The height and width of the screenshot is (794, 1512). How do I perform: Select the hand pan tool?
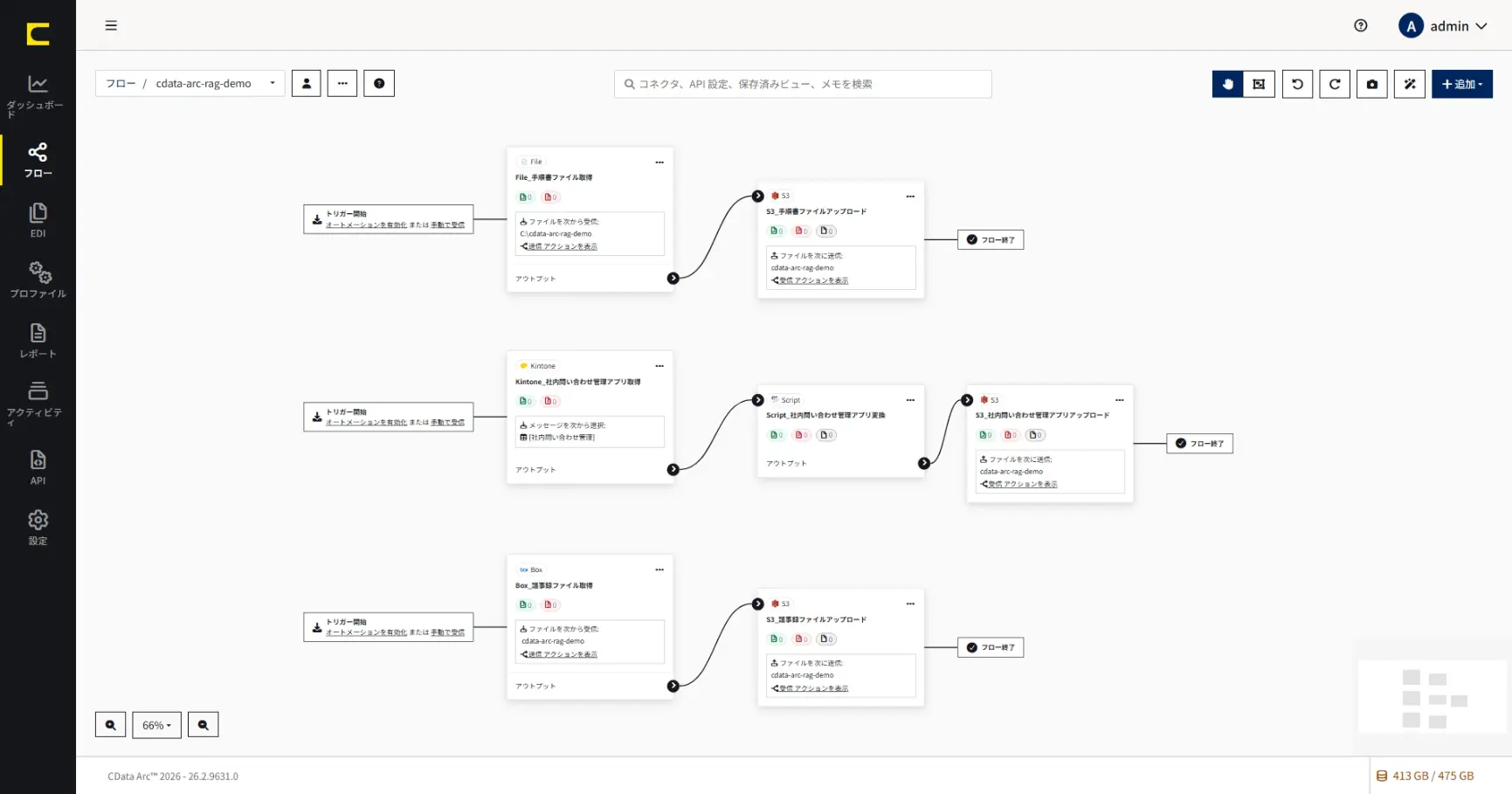pos(1227,84)
